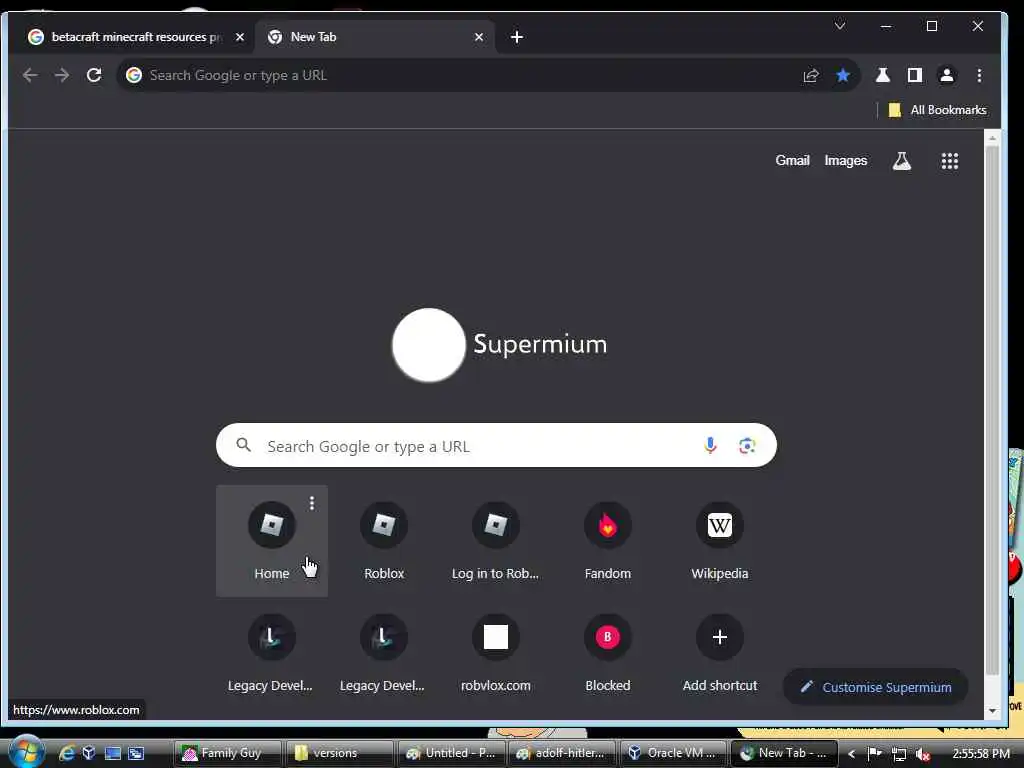The height and width of the screenshot is (768, 1024).
Task: Open the three-dot browser menu
Action: click(979, 75)
